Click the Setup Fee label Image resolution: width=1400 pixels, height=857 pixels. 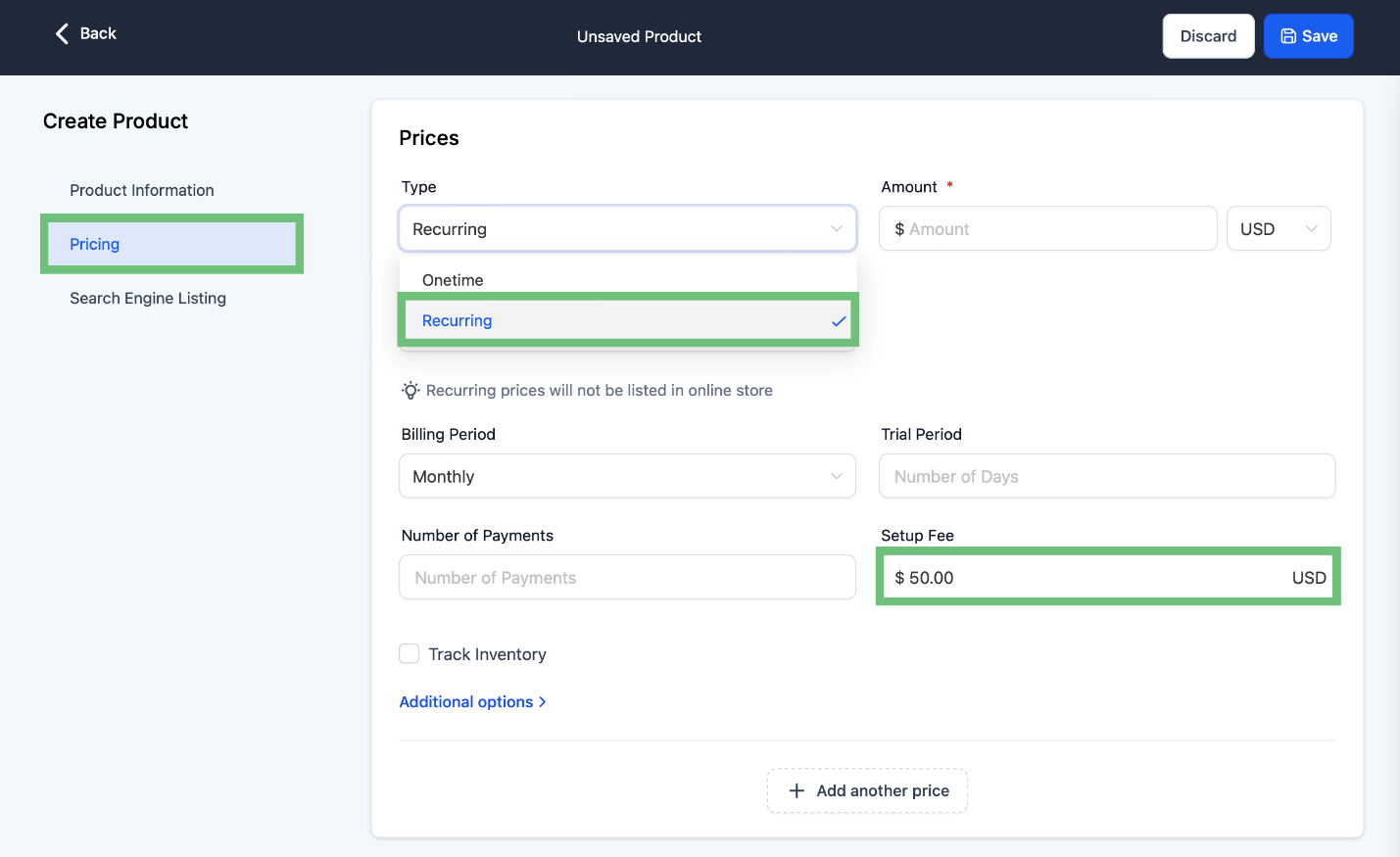[x=917, y=536]
